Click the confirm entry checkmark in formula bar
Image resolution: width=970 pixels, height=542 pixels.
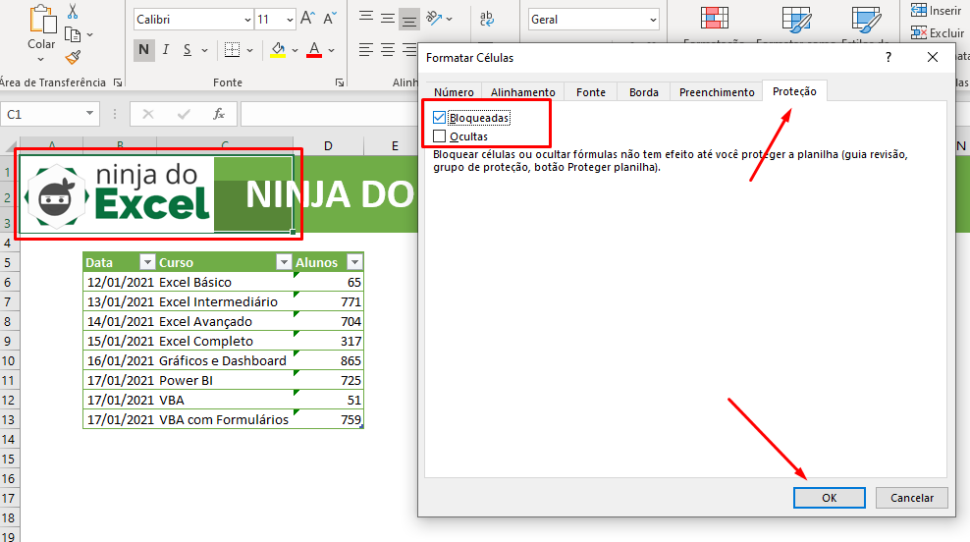183,114
